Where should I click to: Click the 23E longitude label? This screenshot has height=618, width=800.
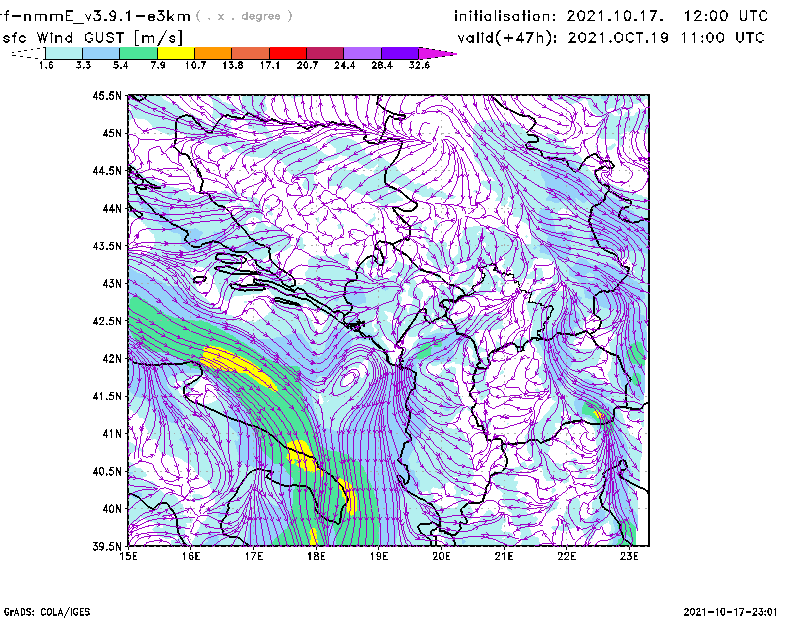629,556
